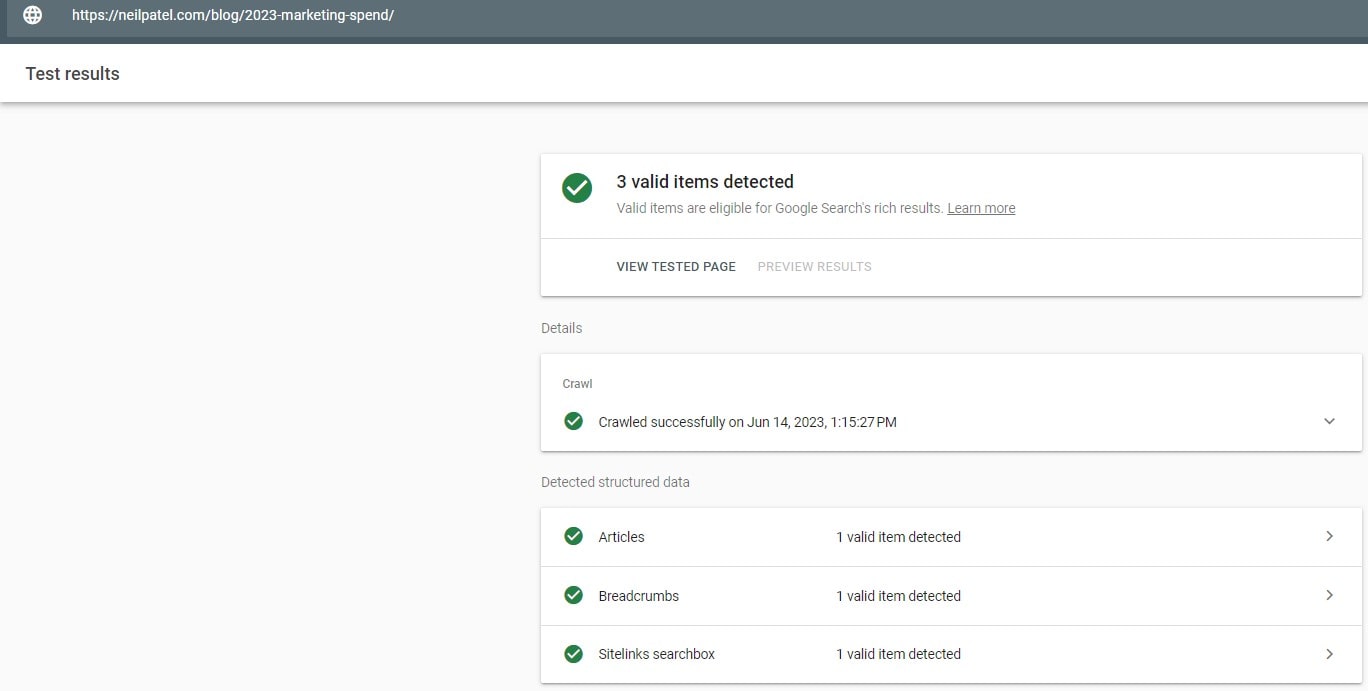
Task: Collapse the crawled successfully section
Action: pyautogui.click(x=1330, y=421)
